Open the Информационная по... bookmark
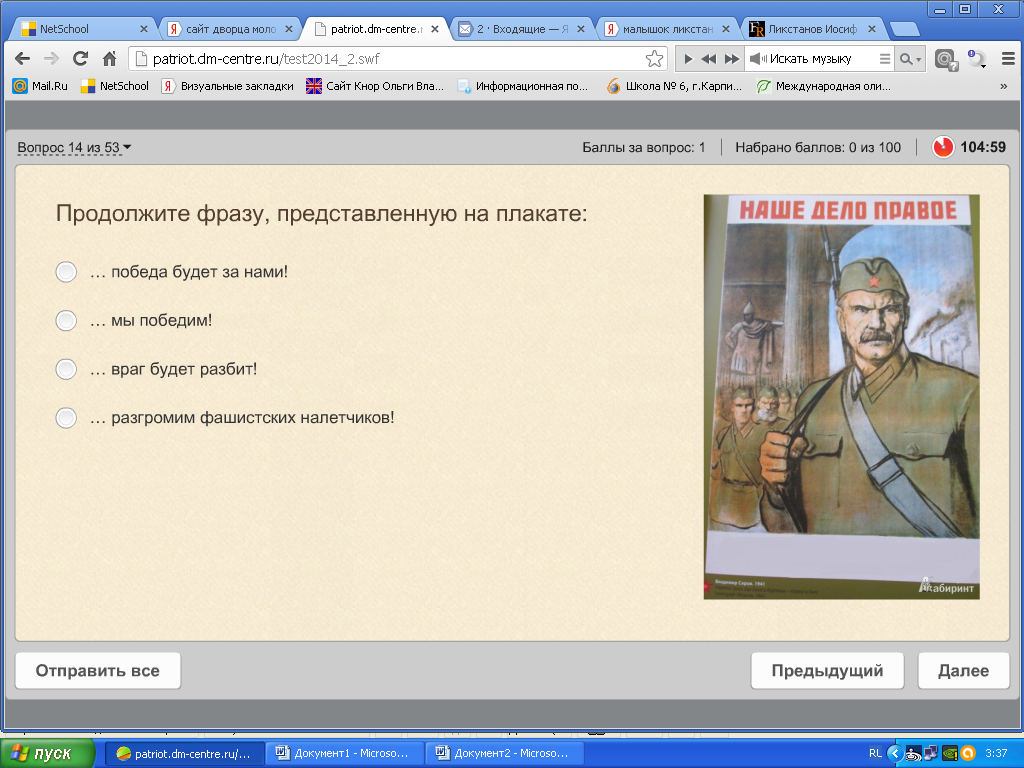The image size is (1024, 768). coord(522,86)
